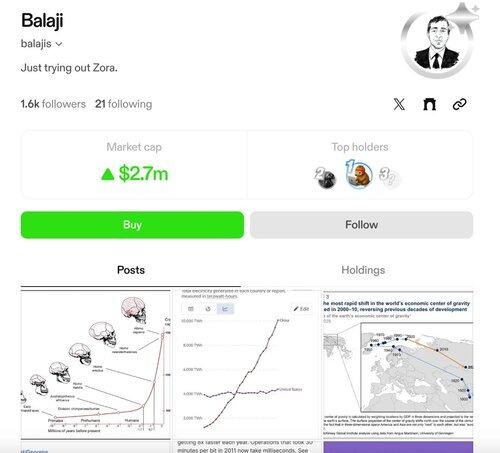Open the X (Twitter) profile link icon

click(399, 104)
